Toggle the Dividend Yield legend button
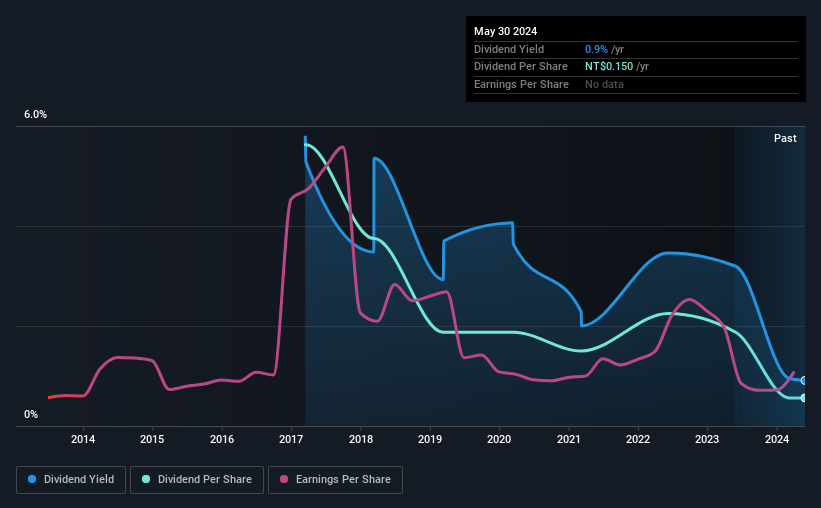821x508 pixels. click(x=71, y=480)
